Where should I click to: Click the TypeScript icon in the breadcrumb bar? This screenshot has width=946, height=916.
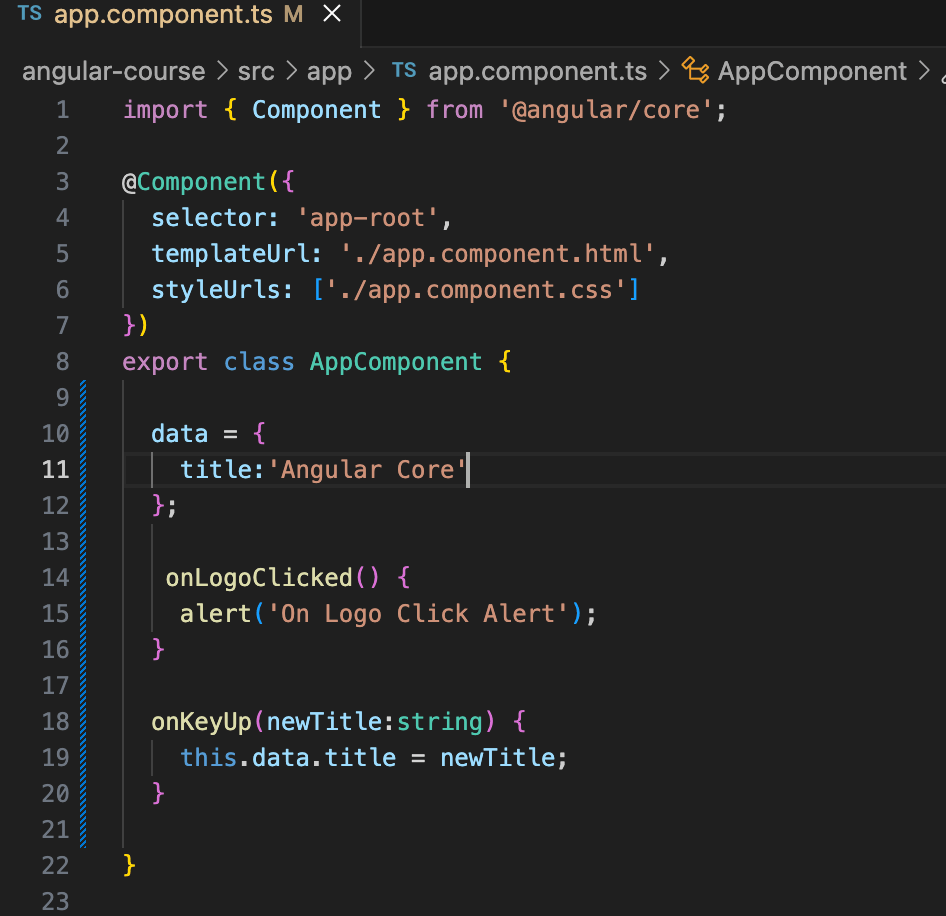click(x=404, y=71)
